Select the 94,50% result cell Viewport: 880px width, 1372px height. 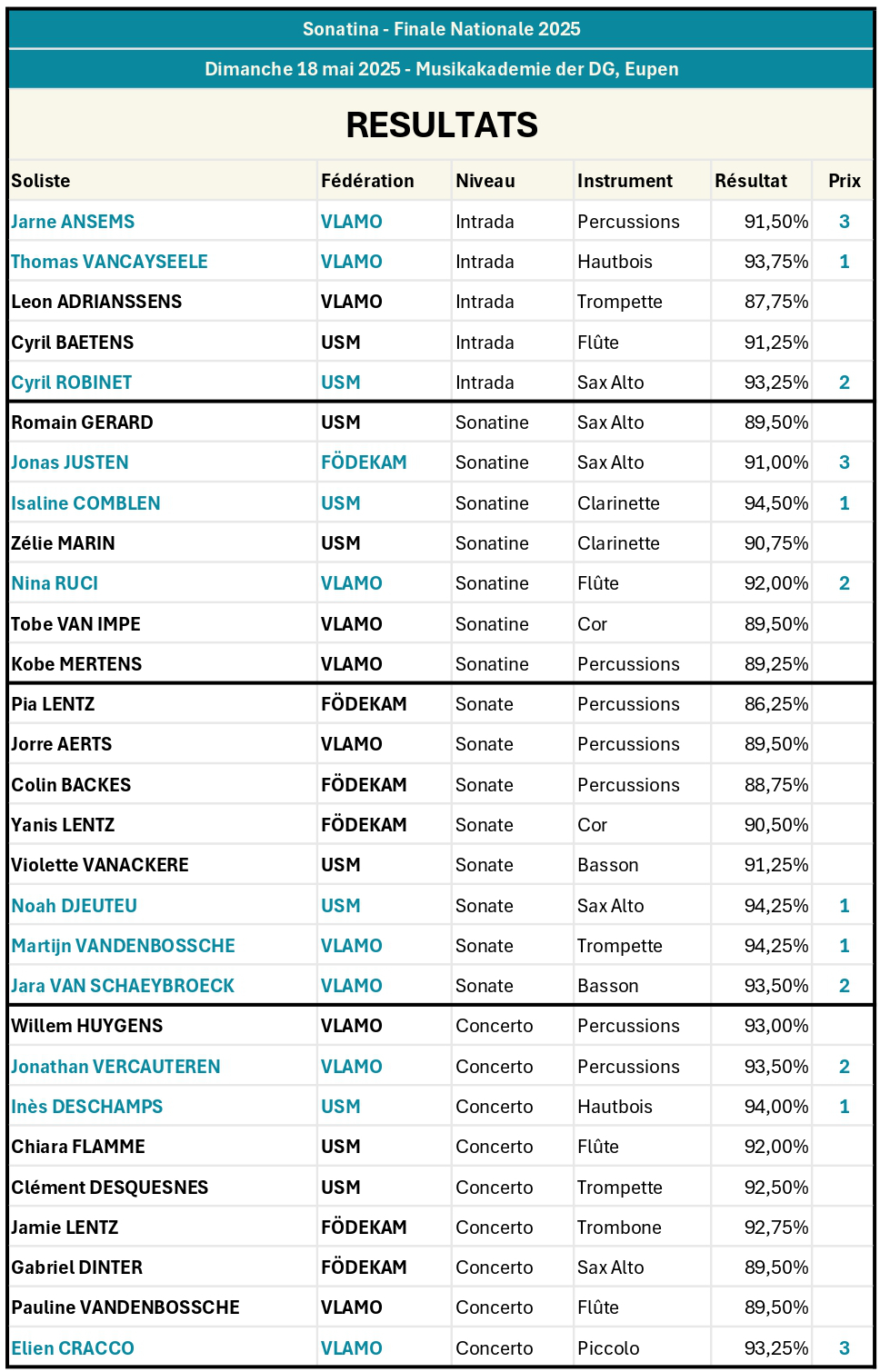[x=775, y=503]
